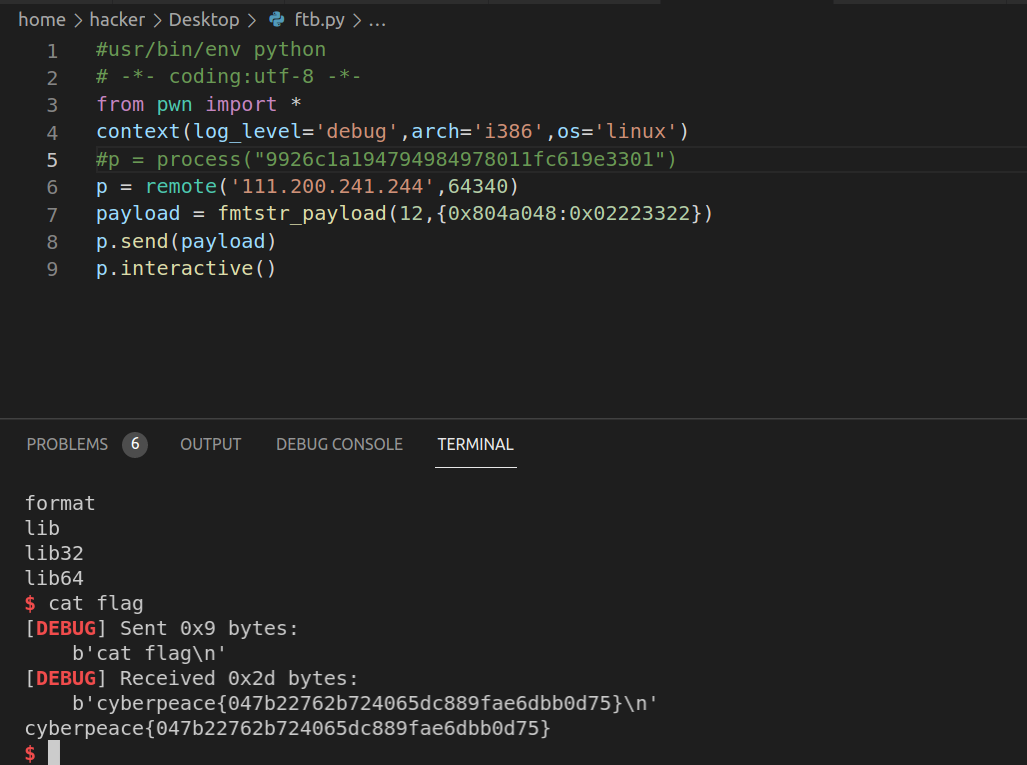Click the terminal cursor at the last prompt
The image size is (1027, 765).
pos(54,753)
